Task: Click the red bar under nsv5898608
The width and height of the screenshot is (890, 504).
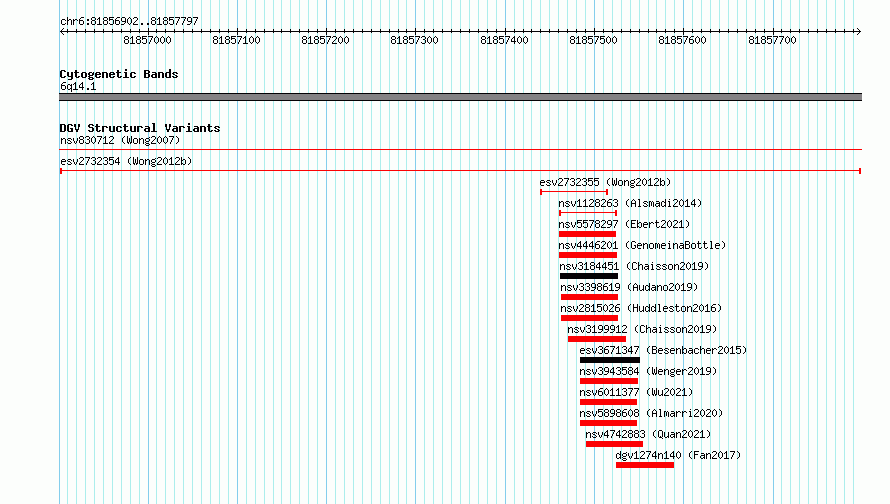Action: pyautogui.click(x=608, y=423)
